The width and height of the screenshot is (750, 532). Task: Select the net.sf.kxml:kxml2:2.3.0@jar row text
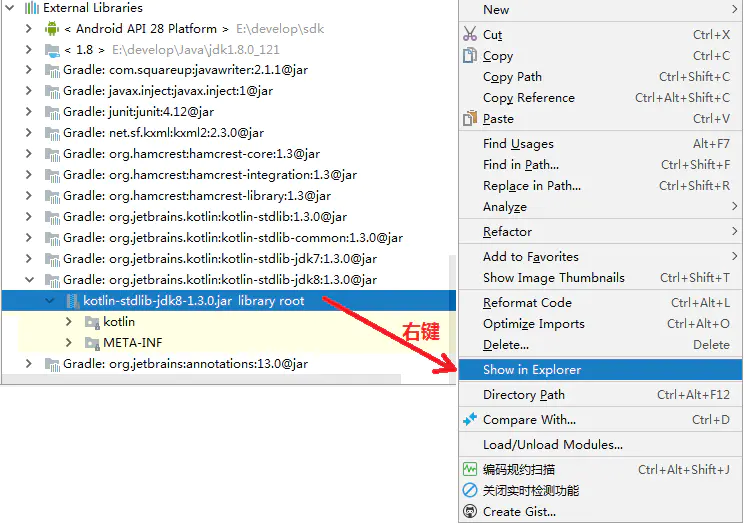point(164,133)
